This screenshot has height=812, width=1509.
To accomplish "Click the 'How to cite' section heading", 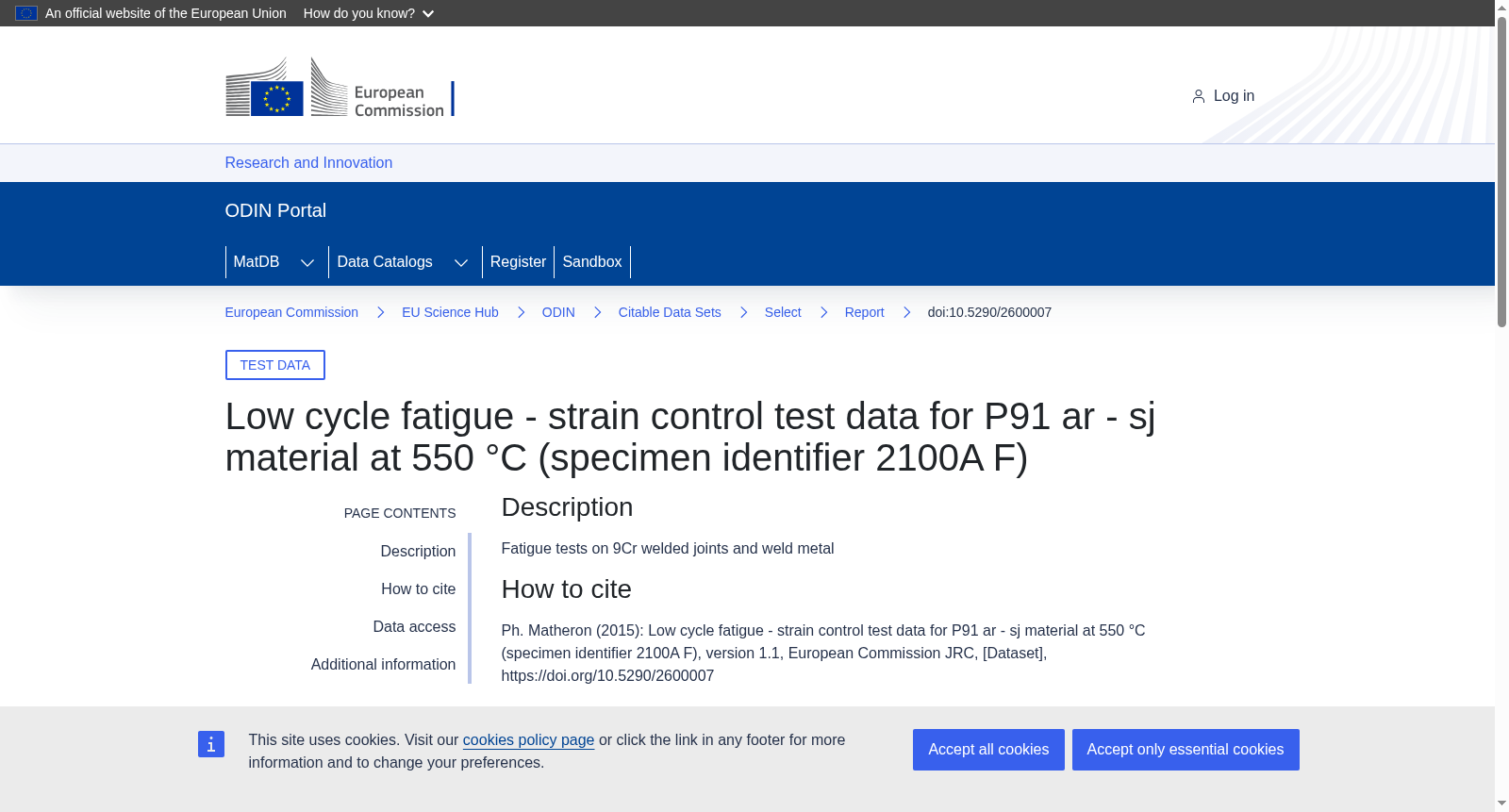I will (x=567, y=589).
